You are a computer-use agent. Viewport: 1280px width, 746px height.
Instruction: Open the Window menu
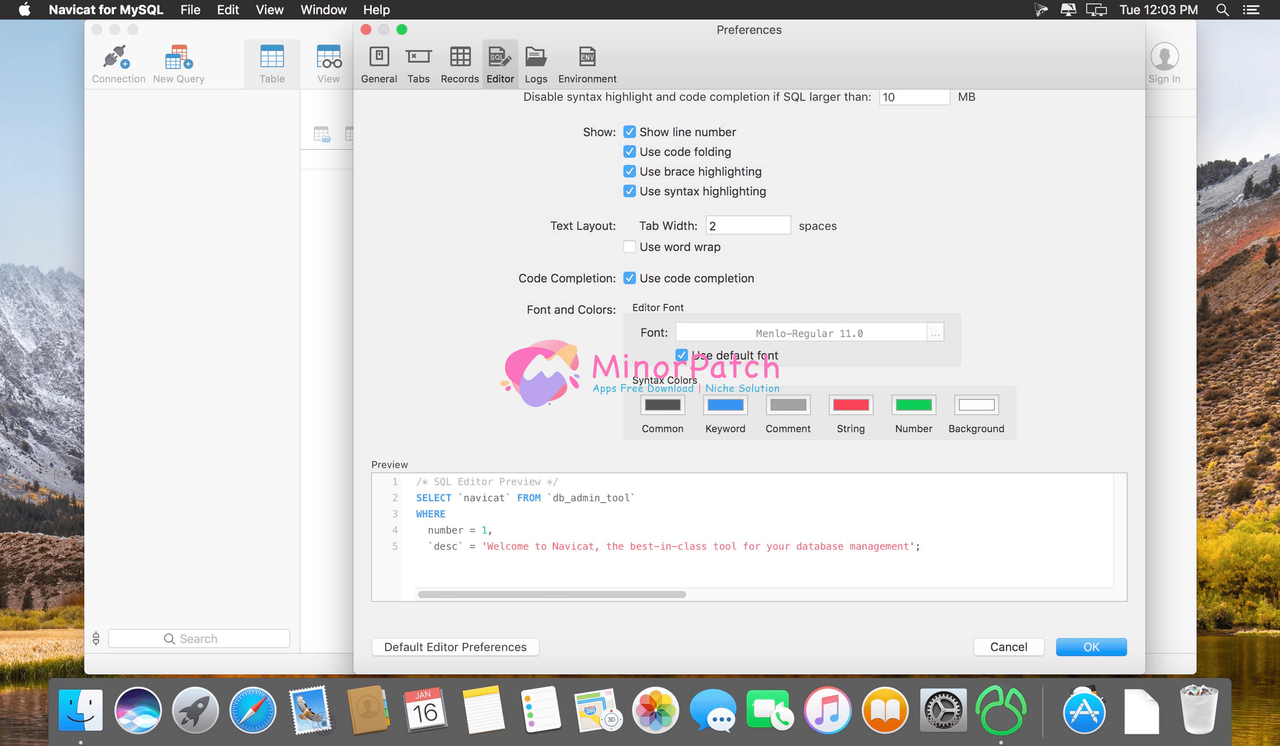pos(324,10)
